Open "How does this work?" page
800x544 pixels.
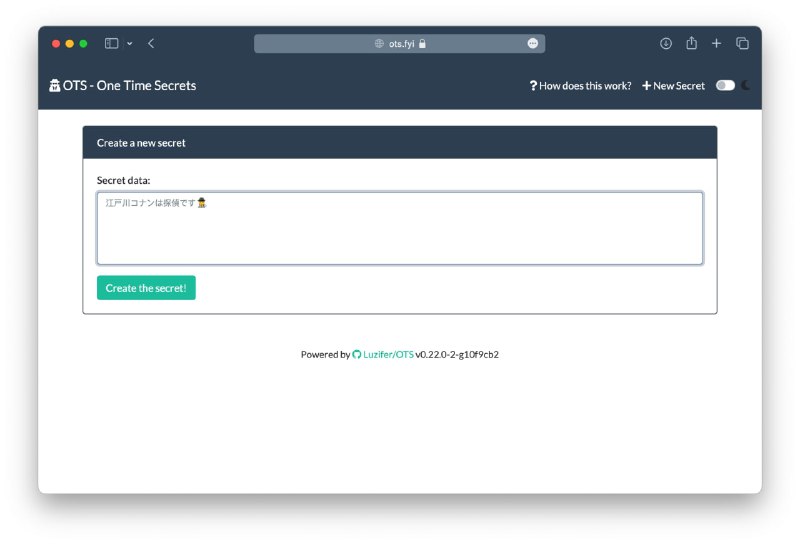point(581,86)
